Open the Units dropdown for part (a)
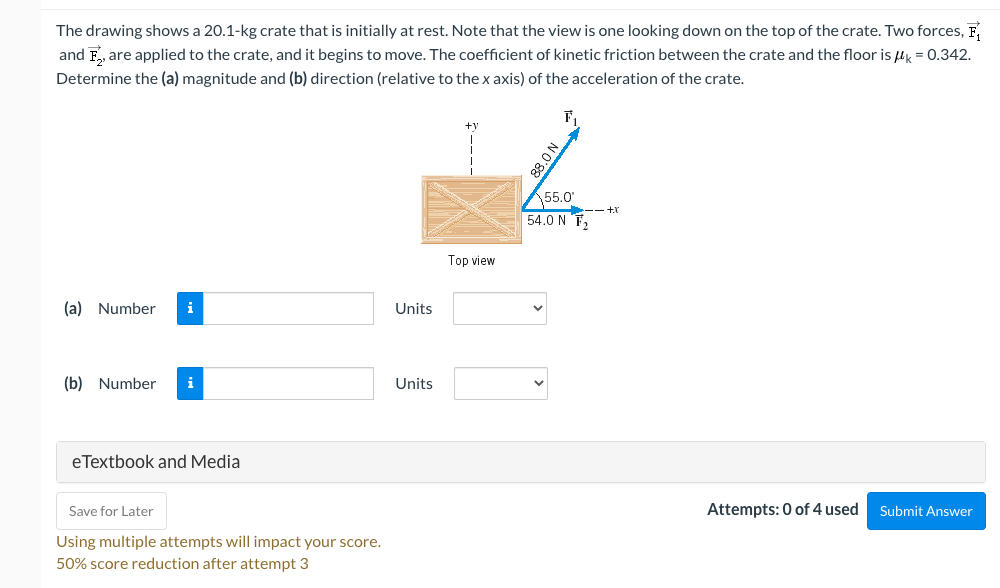 click(500, 308)
